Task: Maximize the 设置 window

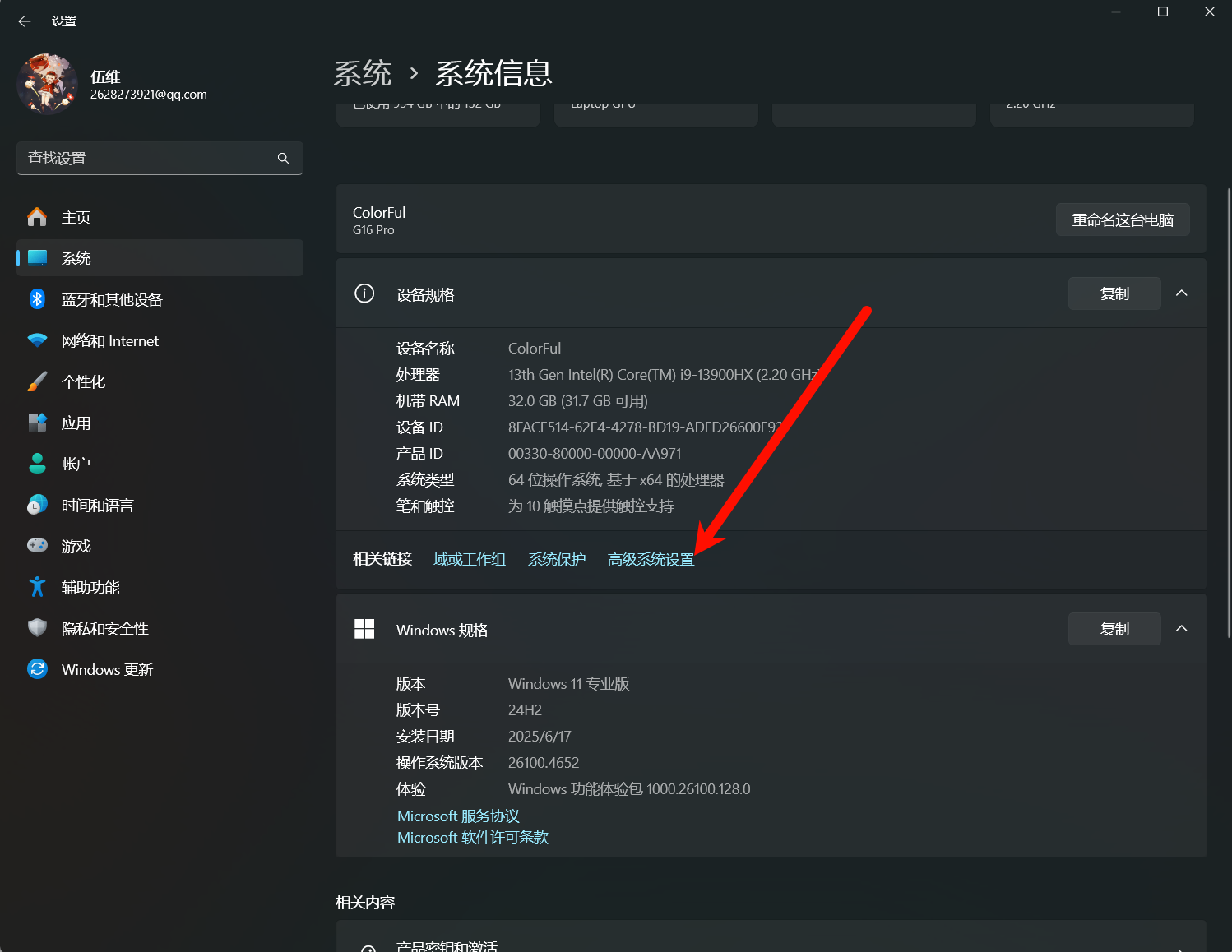Action: 1163,12
